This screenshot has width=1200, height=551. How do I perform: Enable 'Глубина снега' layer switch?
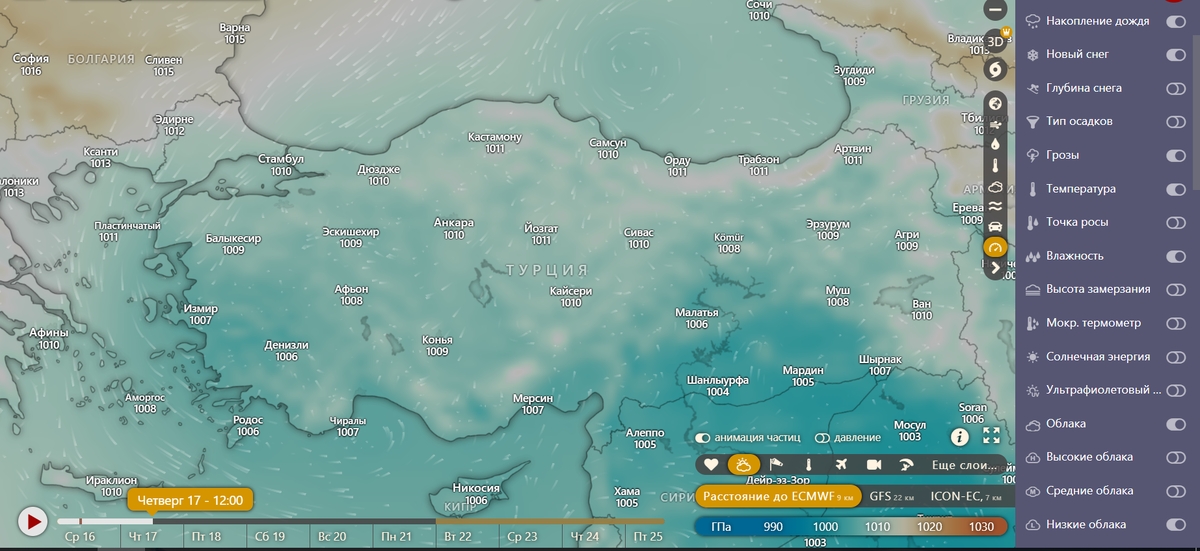point(1176,88)
